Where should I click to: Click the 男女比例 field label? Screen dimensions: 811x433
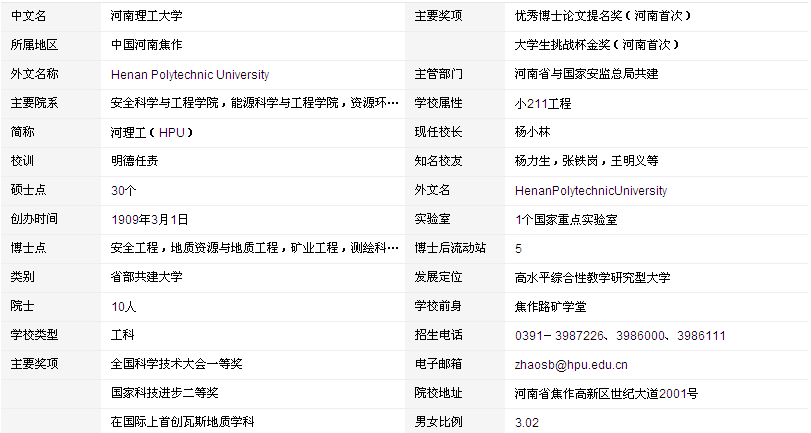tap(438, 422)
